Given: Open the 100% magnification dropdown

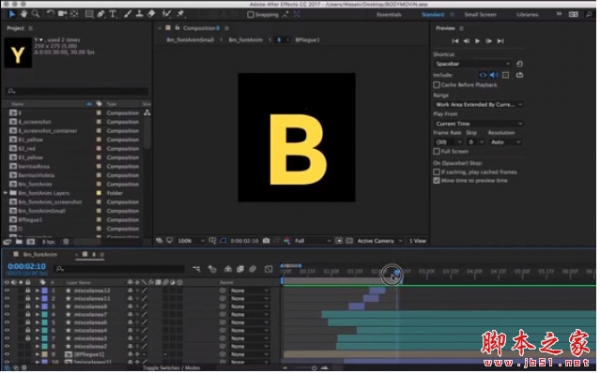Looking at the screenshot, I should pyautogui.click(x=191, y=241).
